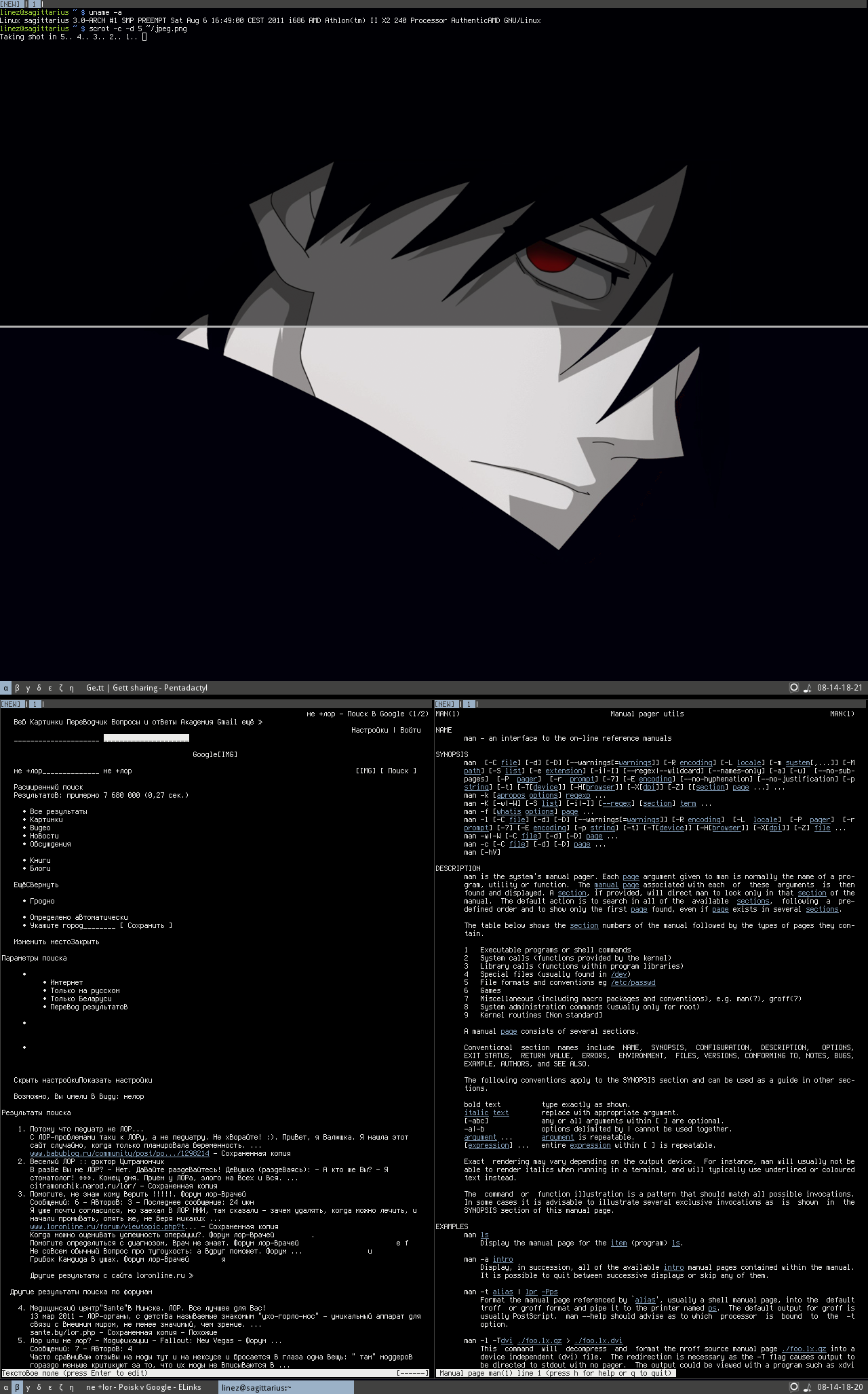Screen dimensions: 868x1394
Task: Click 'Скрыть настройки' link
Action: 46,1080
